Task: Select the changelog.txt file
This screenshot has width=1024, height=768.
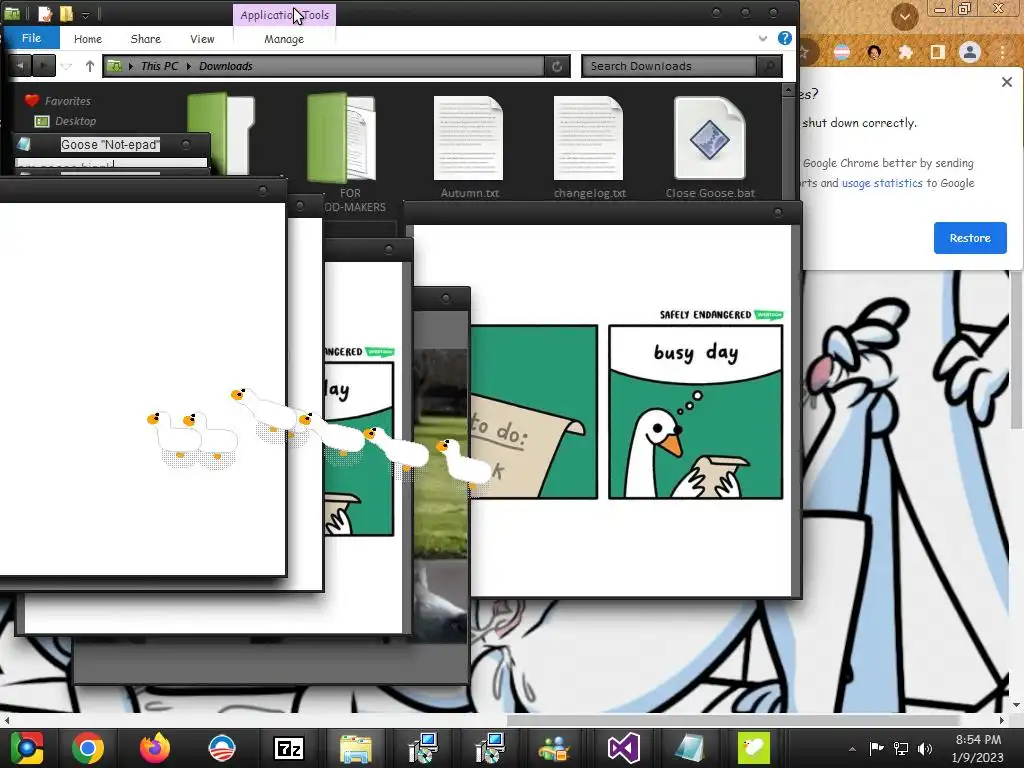Action: [589, 147]
